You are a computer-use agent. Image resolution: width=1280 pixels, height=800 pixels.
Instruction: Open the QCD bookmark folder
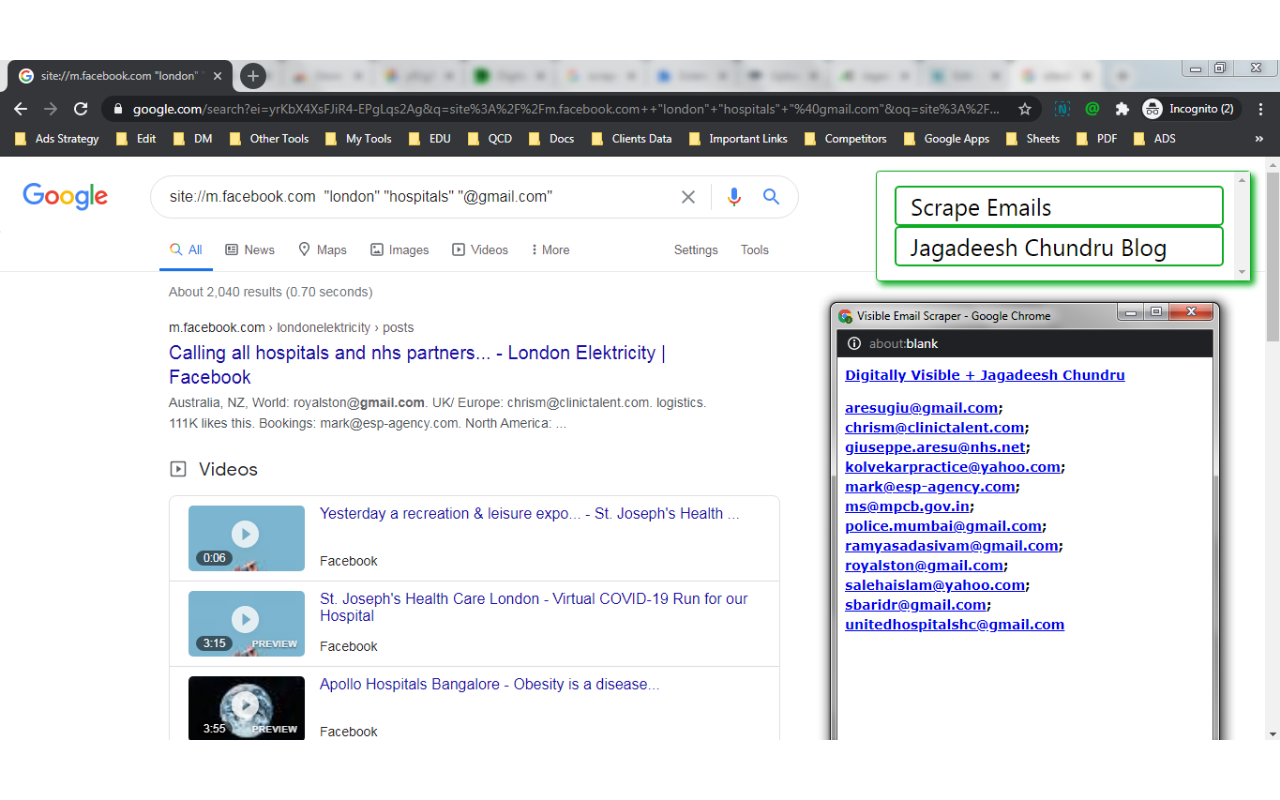(x=489, y=139)
